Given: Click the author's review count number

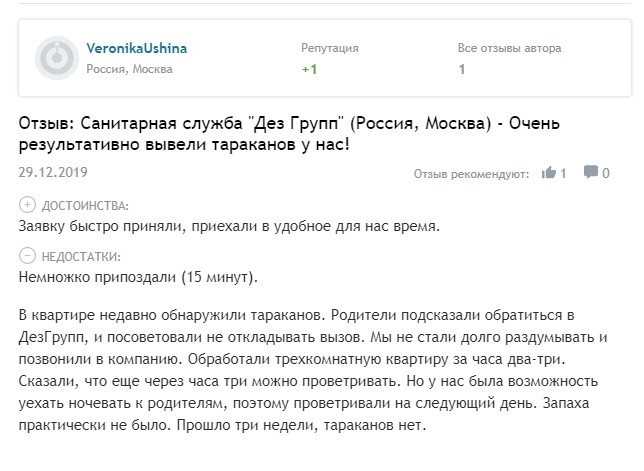Looking at the screenshot, I should 461,70.
